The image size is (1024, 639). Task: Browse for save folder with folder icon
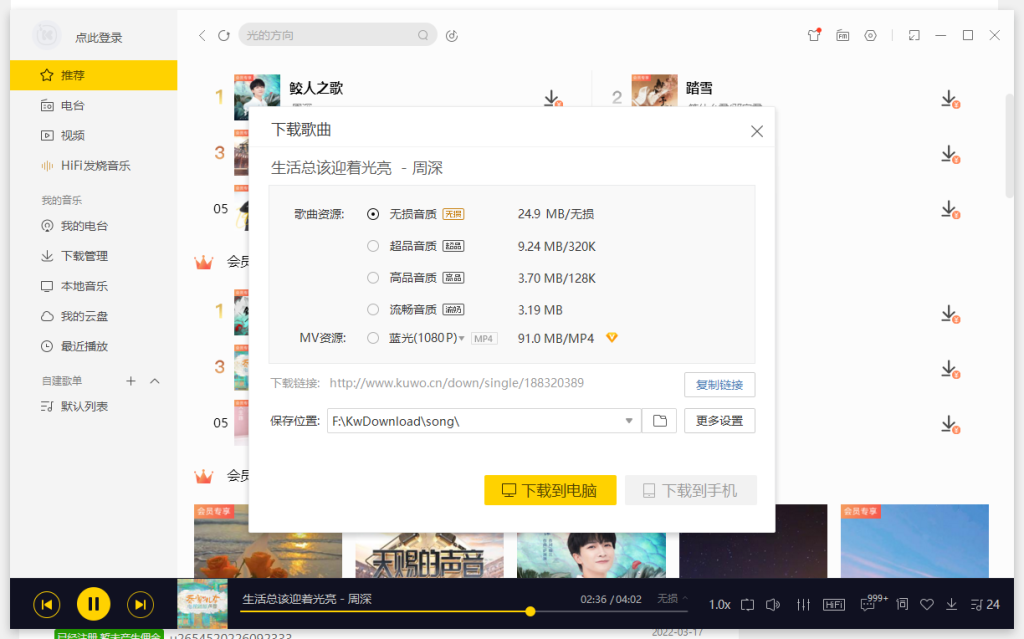click(660, 421)
